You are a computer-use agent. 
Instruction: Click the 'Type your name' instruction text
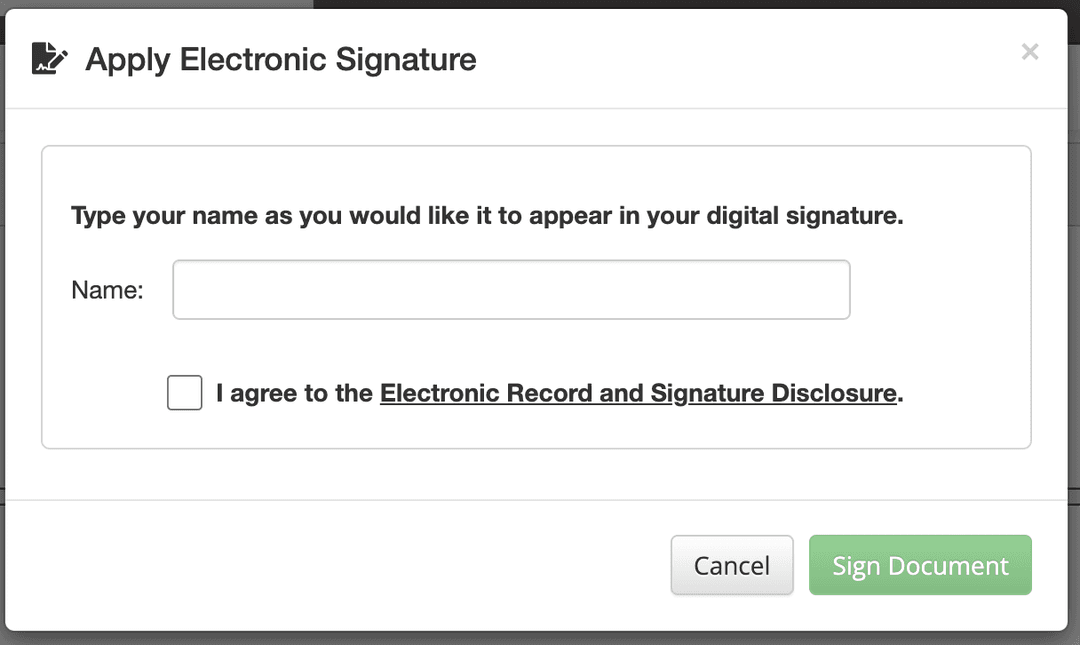point(487,216)
